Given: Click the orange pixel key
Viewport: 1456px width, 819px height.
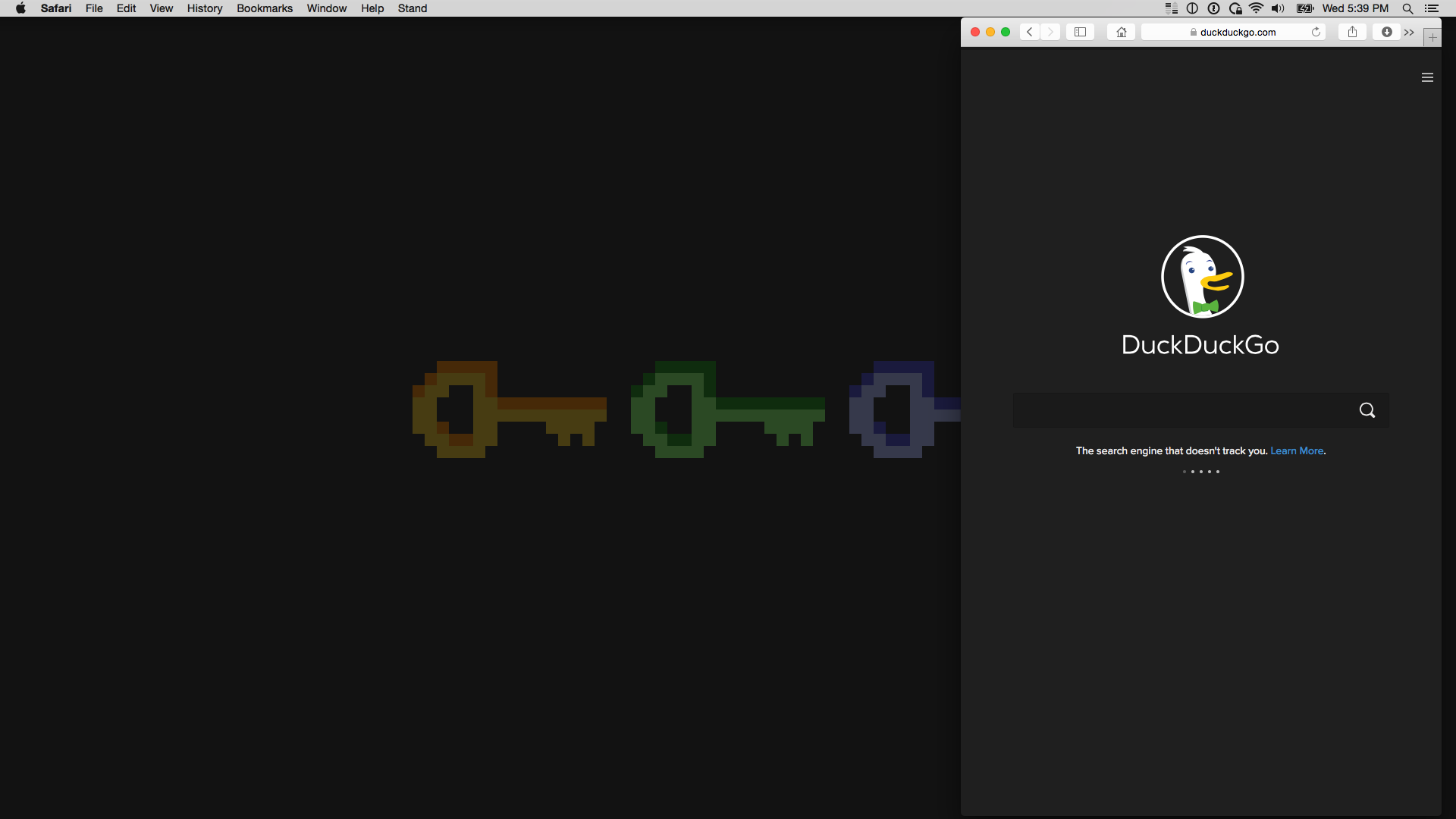Looking at the screenshot, I should tap(509, 409).
